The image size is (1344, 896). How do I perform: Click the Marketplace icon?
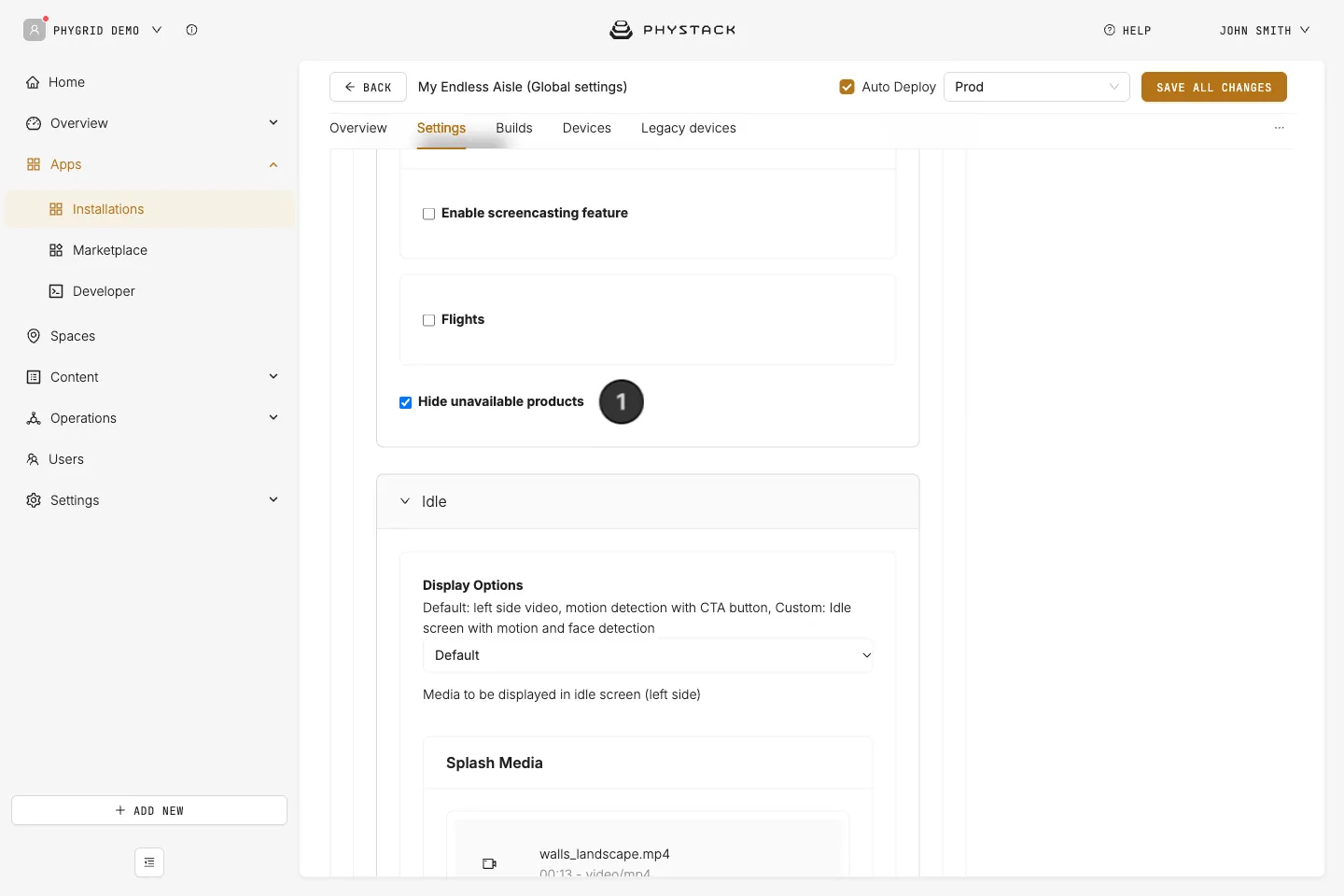click(56, 250)
